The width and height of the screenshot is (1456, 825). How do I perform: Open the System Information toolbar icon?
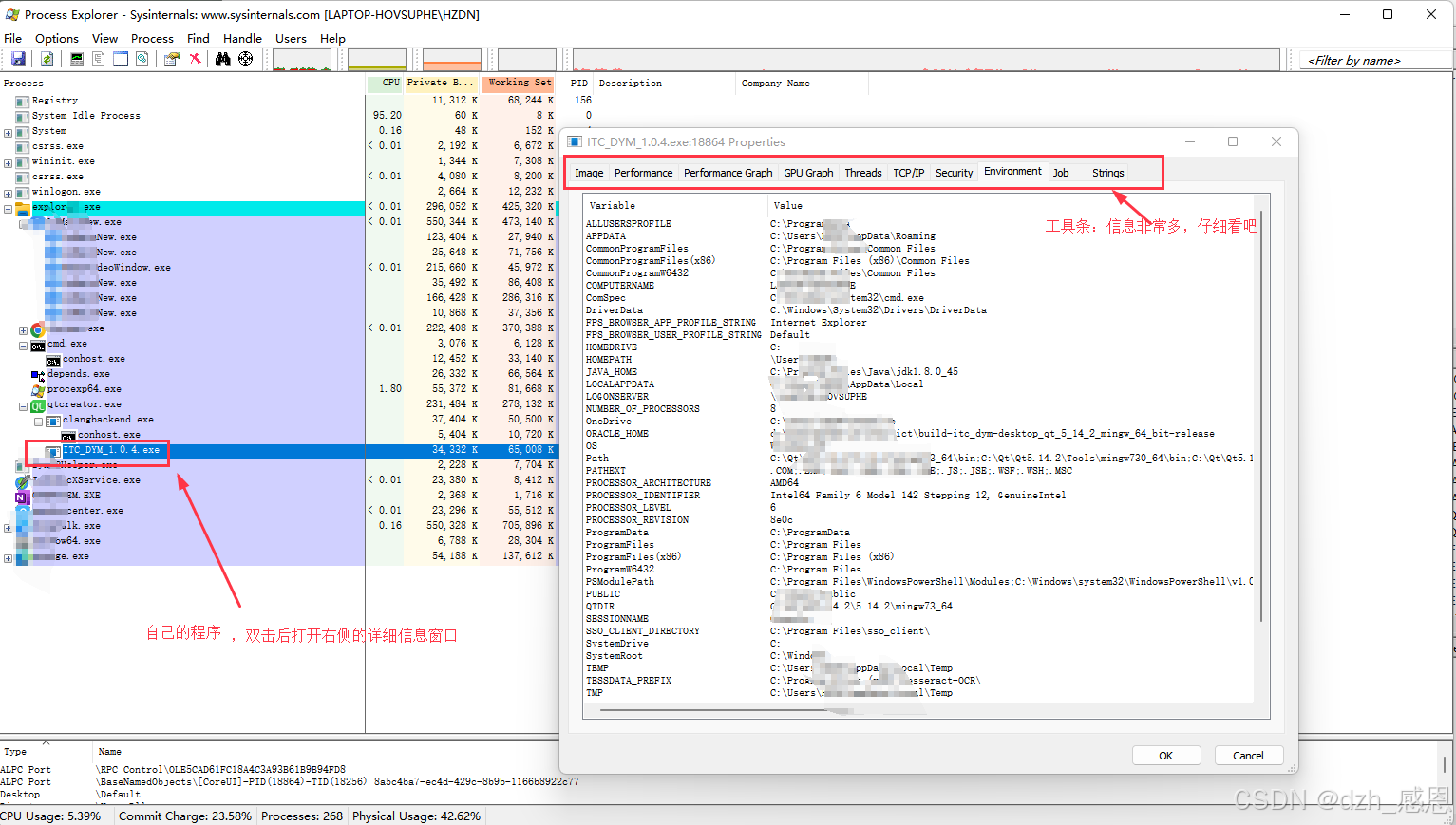(x=77, y=59)
